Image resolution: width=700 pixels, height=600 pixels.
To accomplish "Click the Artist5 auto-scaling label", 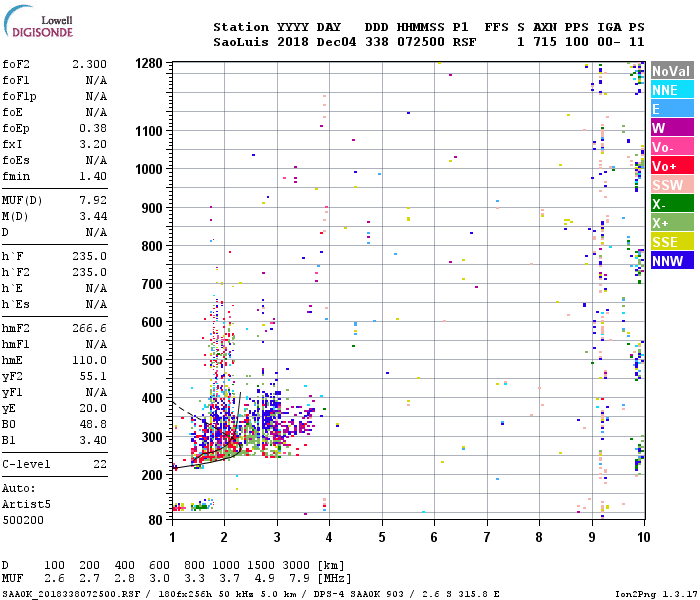I will [x=26, y=504].
